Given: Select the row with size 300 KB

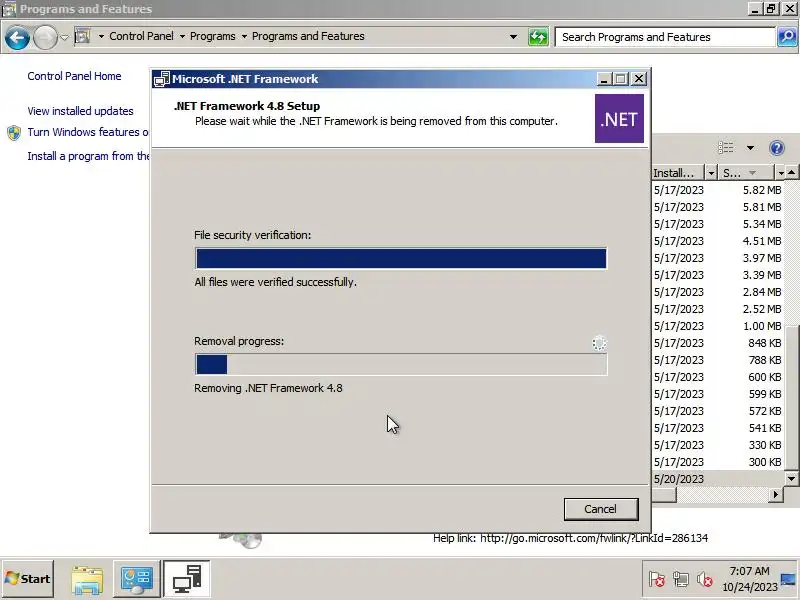Looking at the screenshot, I should pyautogui.click(x=718, y=462).
